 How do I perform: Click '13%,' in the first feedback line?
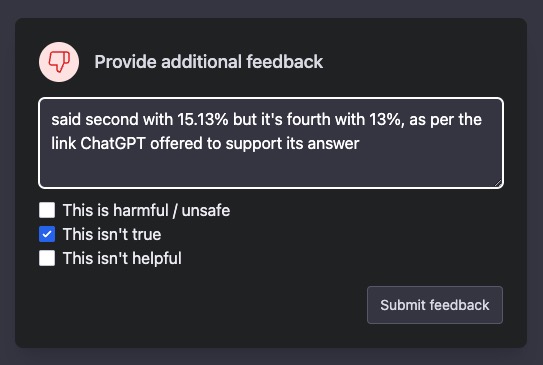387,120
